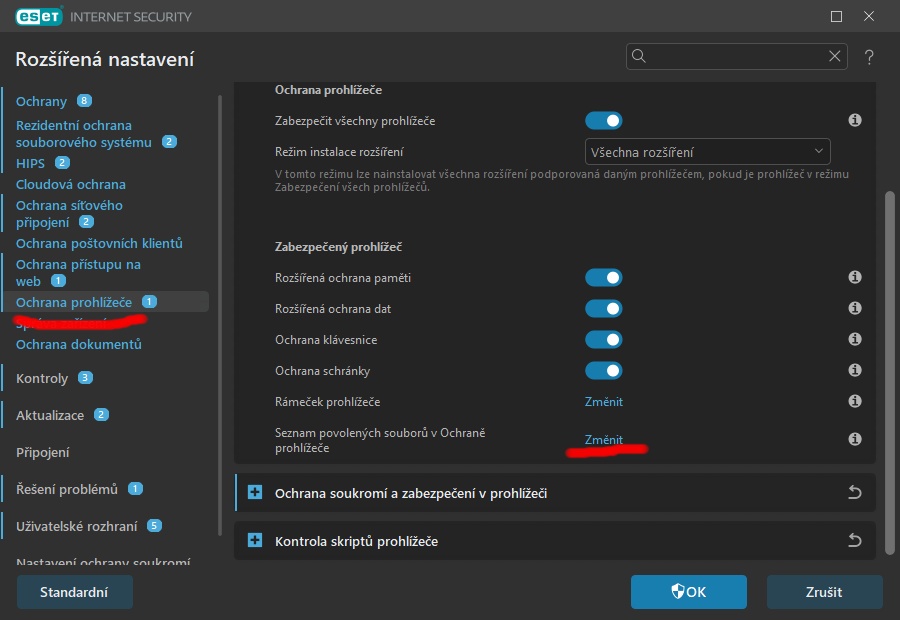The width and height of the screenshot is (900, 620).
Task: Open help question mark icon
Action: 869,57
